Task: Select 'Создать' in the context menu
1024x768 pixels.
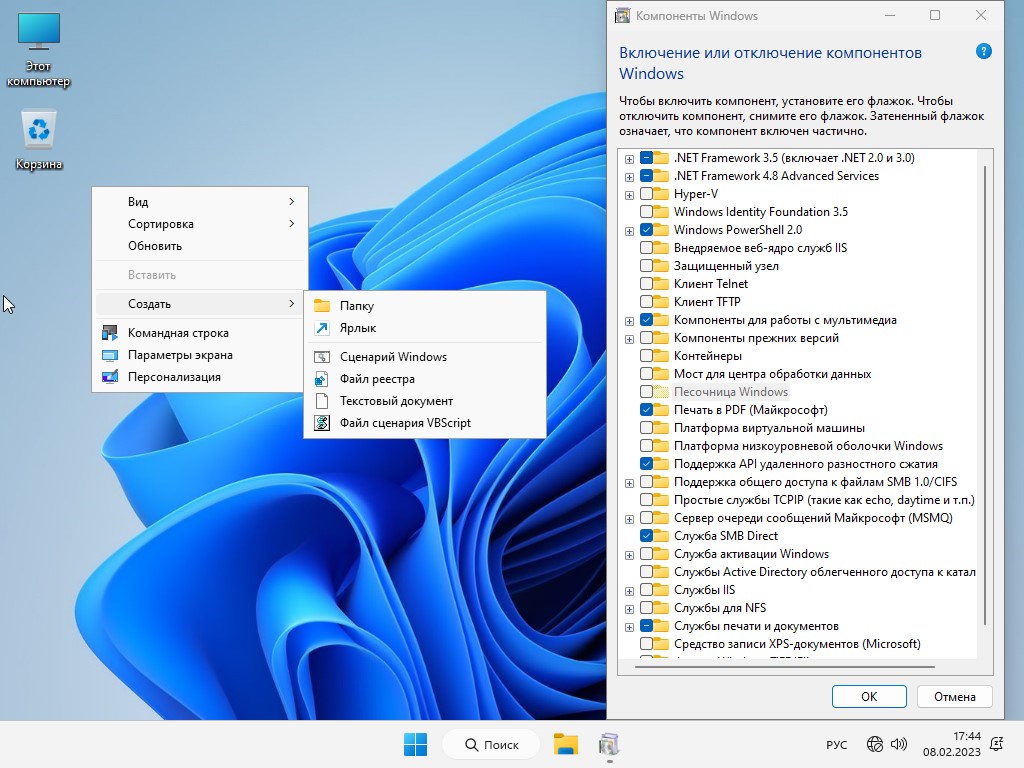Action: (200, 304)
